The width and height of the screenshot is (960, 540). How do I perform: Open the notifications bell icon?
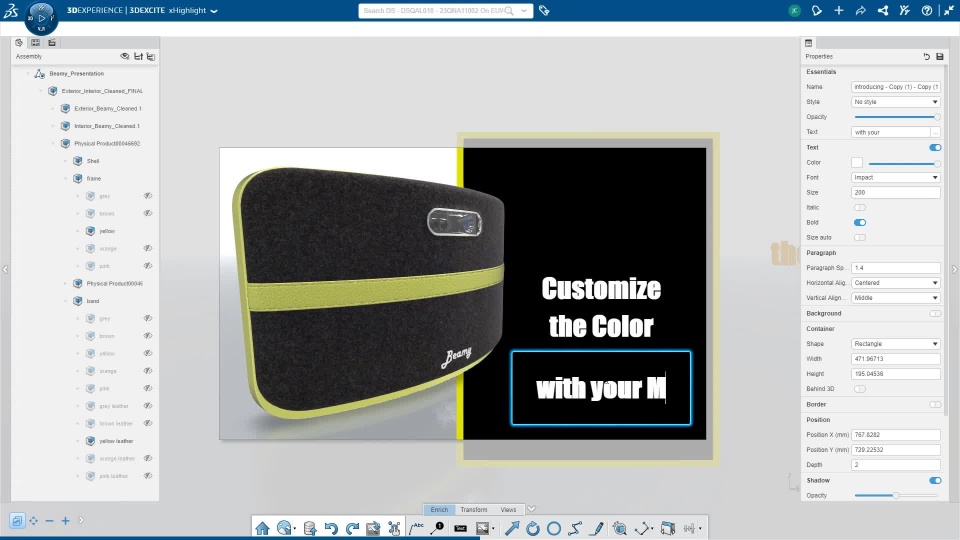point(817,10)
